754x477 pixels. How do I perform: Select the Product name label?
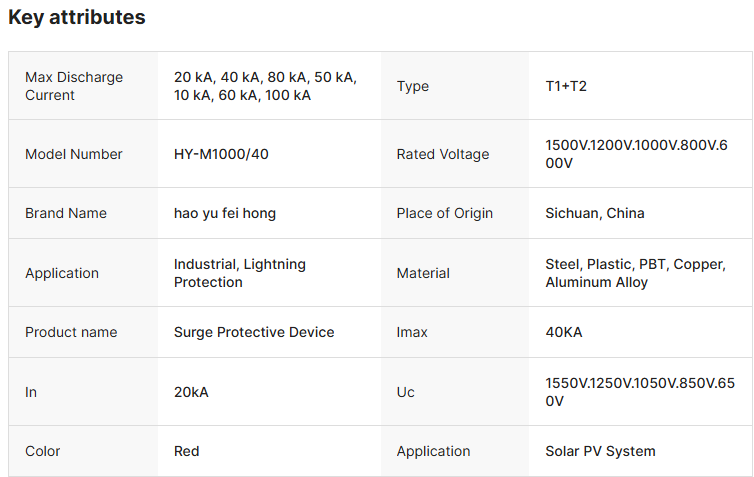coord(71,332)
